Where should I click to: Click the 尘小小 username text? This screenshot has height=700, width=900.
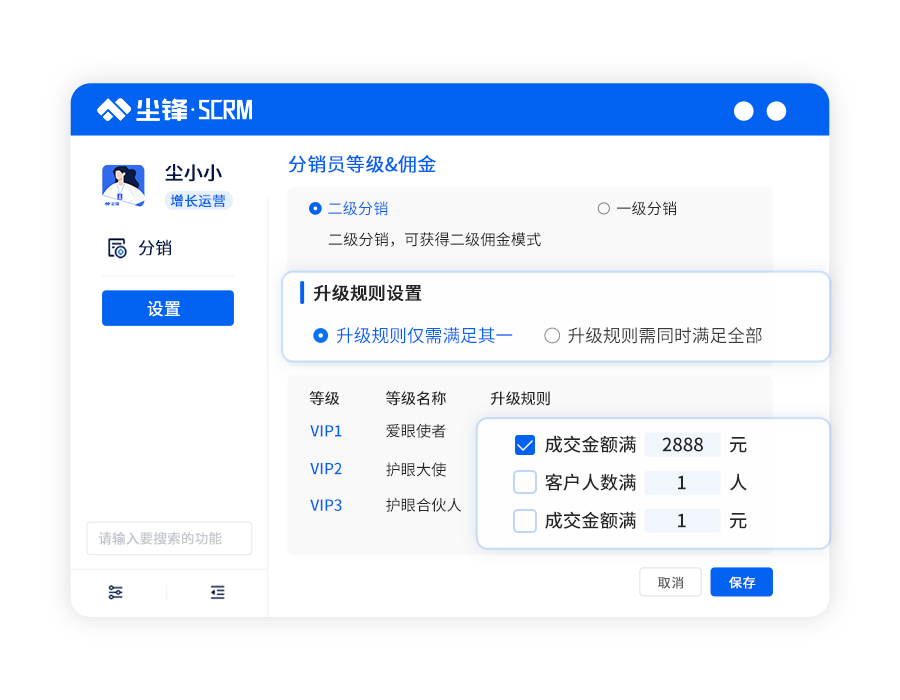click(193, 173)
